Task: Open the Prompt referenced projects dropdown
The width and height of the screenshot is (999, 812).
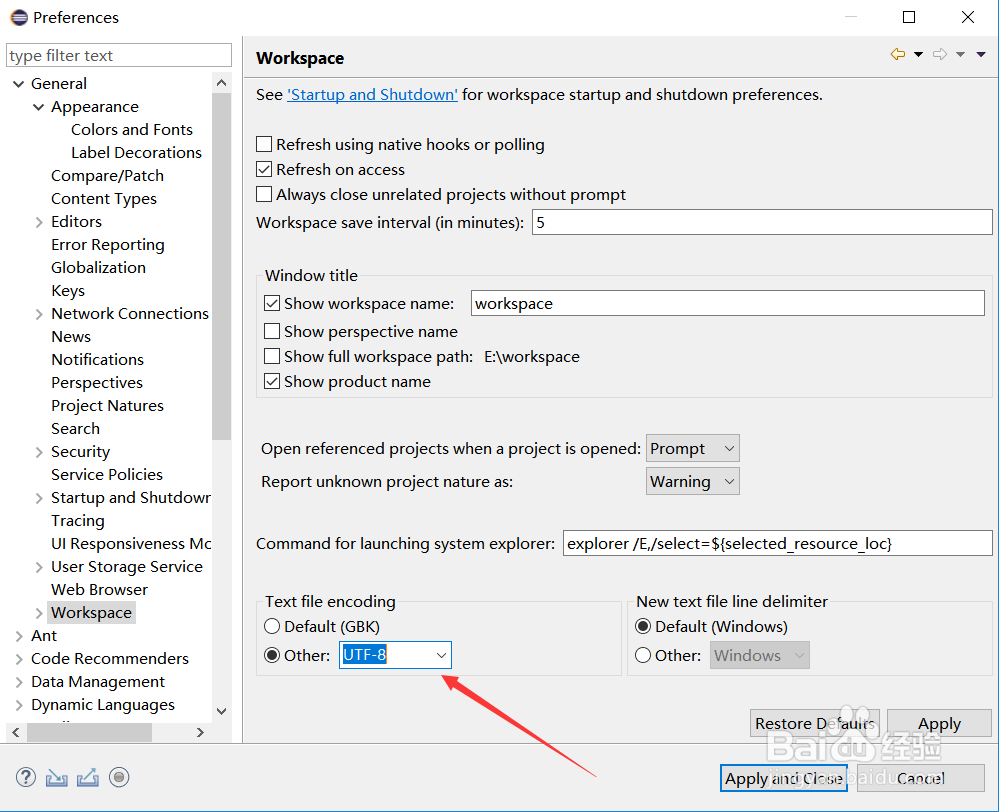Action: [693, 448]
